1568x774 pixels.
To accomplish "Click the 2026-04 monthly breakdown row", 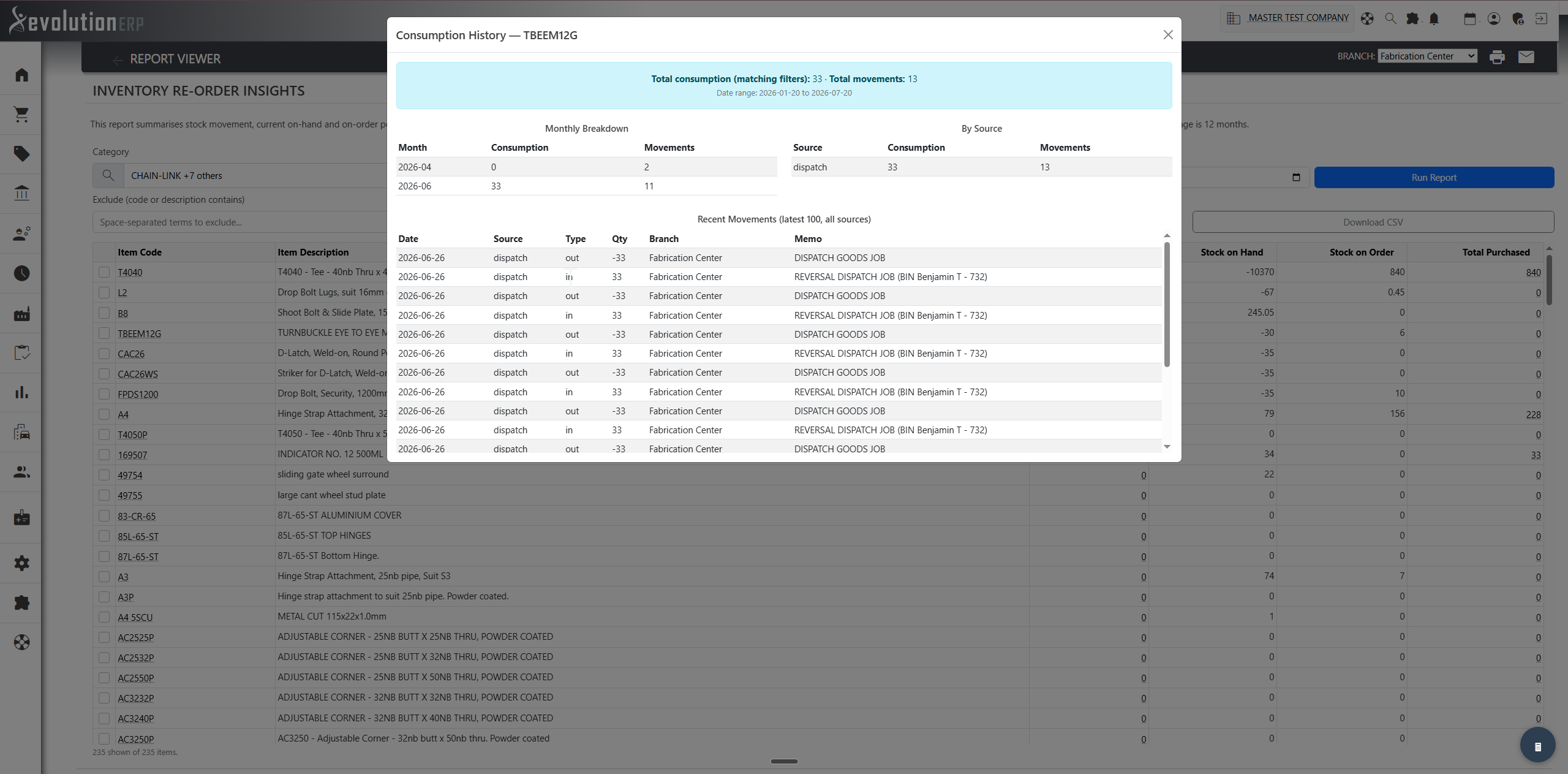I will 586,167.
